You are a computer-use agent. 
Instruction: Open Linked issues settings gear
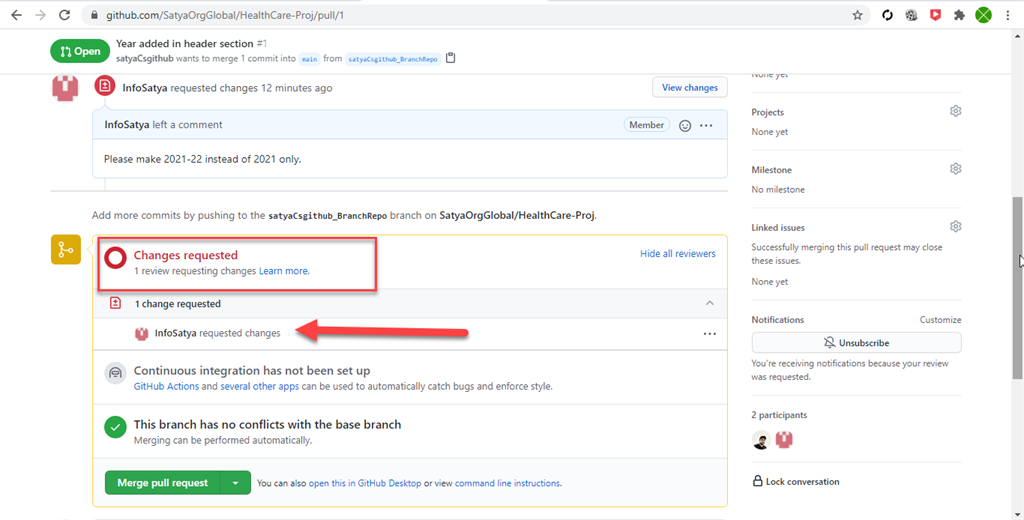[955, 227]
